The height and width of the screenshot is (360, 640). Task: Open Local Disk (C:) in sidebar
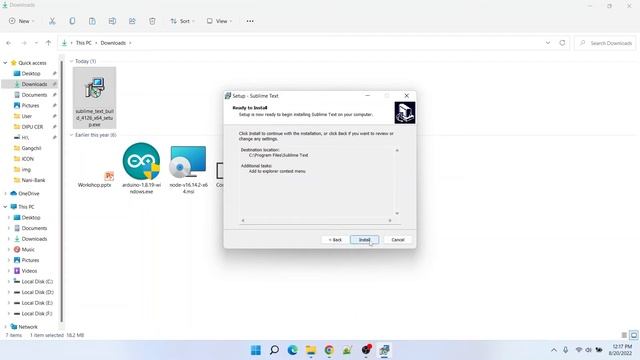click(37, 281)
